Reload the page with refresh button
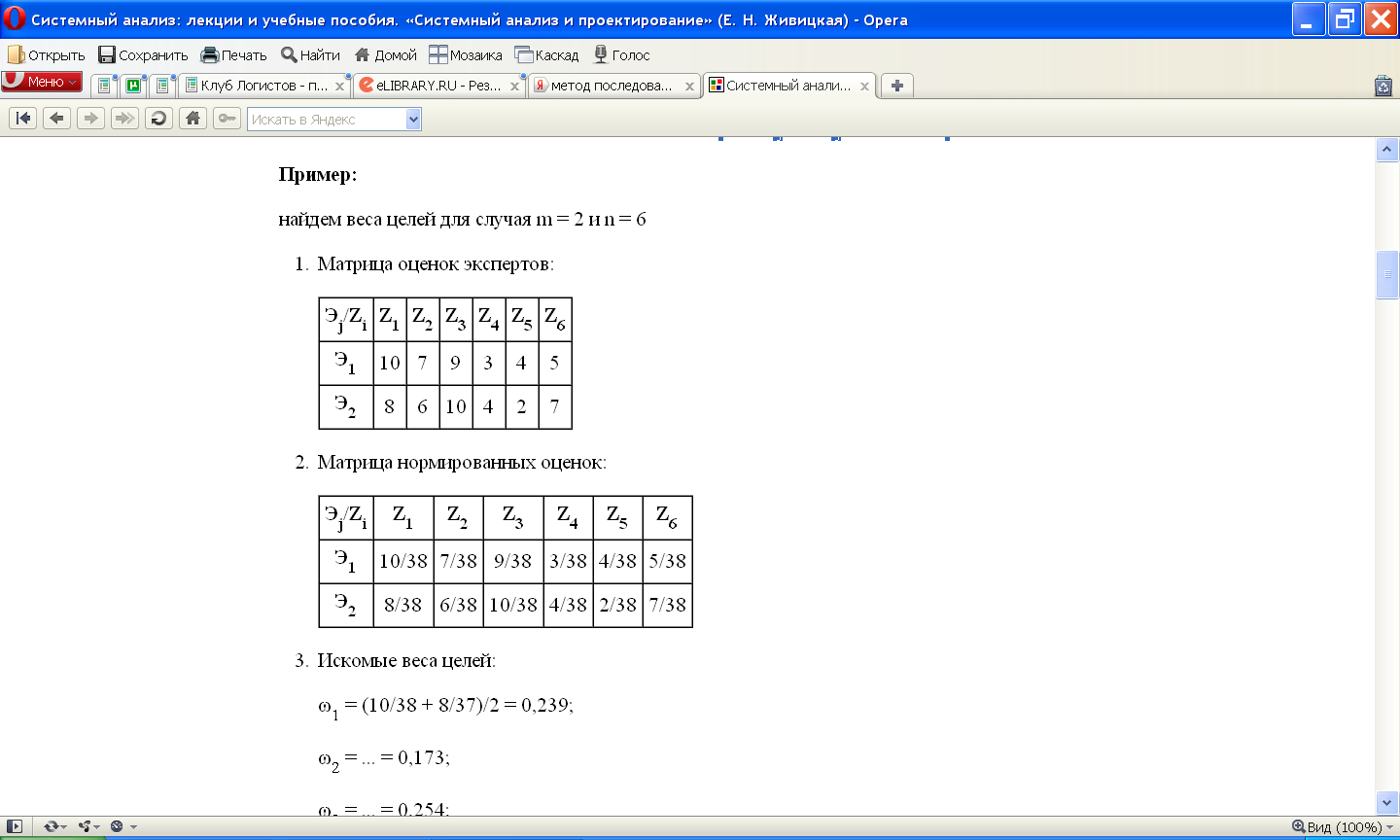Viewport: 1400px width, 840px height. pyautogui.click(x=159, y=119)
